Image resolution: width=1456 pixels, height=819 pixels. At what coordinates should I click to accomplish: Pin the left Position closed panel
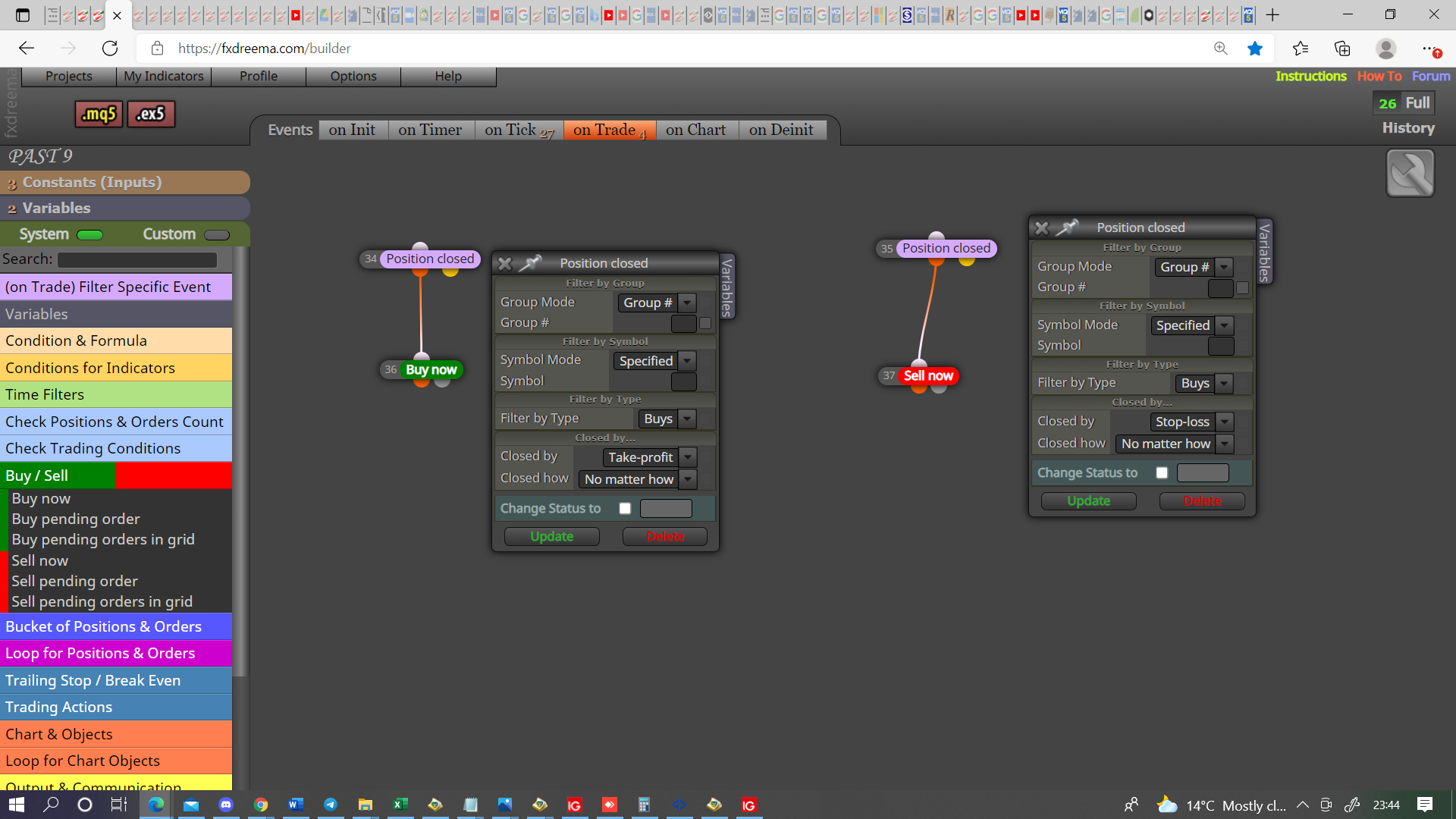(530, 263)
